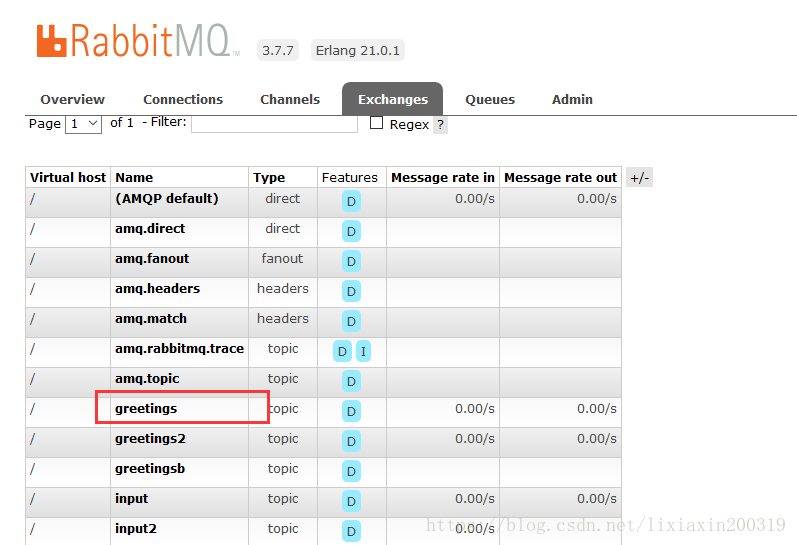Switch to the Connections tab

point(183,99)
